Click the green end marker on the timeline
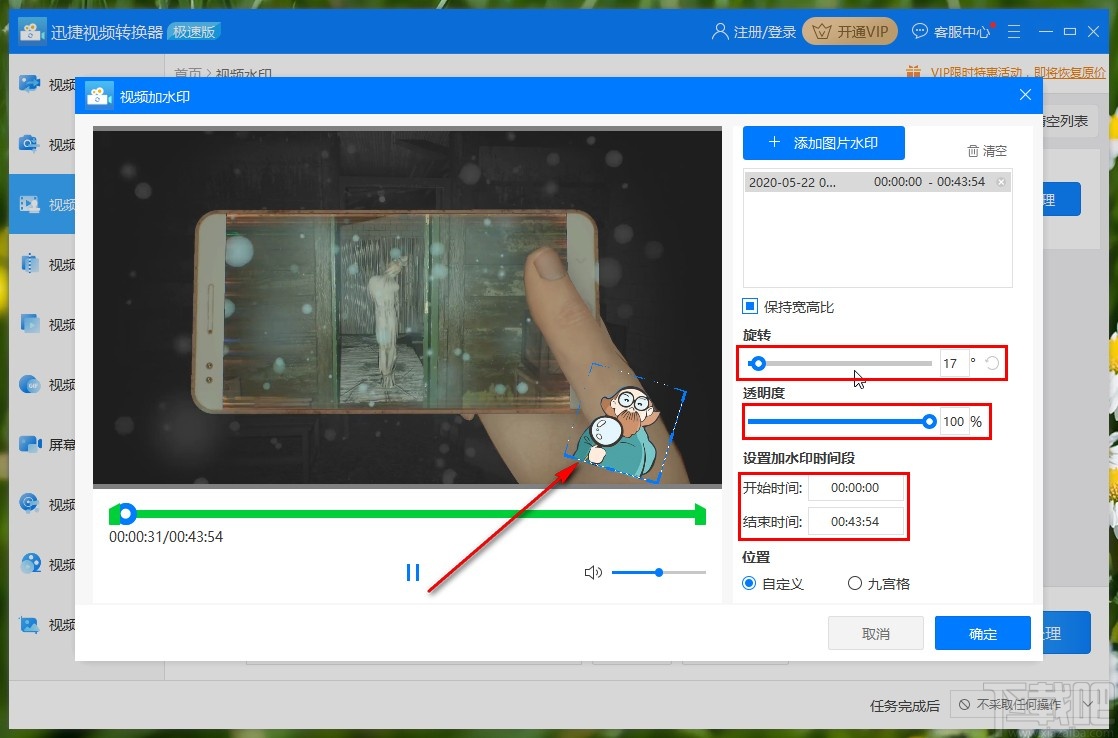The height and width of the screenshot is (738, 1118). click(x=700, y=514)
